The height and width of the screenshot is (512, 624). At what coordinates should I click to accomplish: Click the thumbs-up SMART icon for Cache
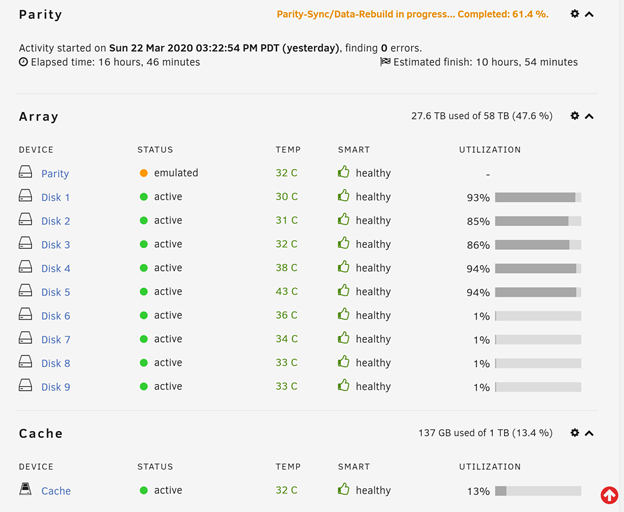click(343, 489)
